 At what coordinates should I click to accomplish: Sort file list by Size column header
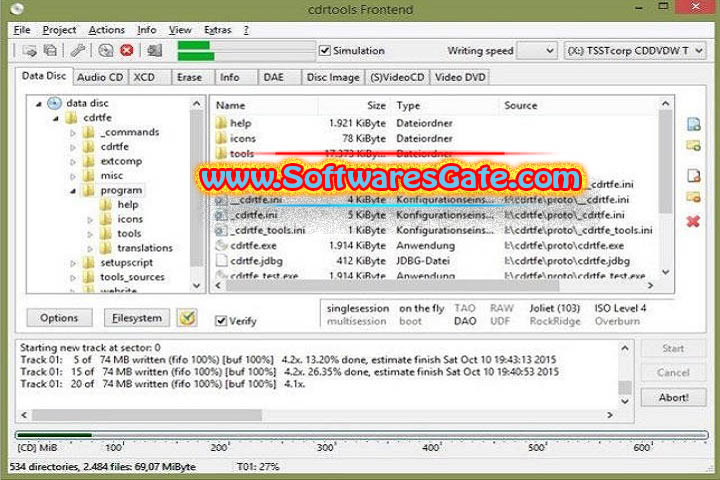(x=354, y=105)
